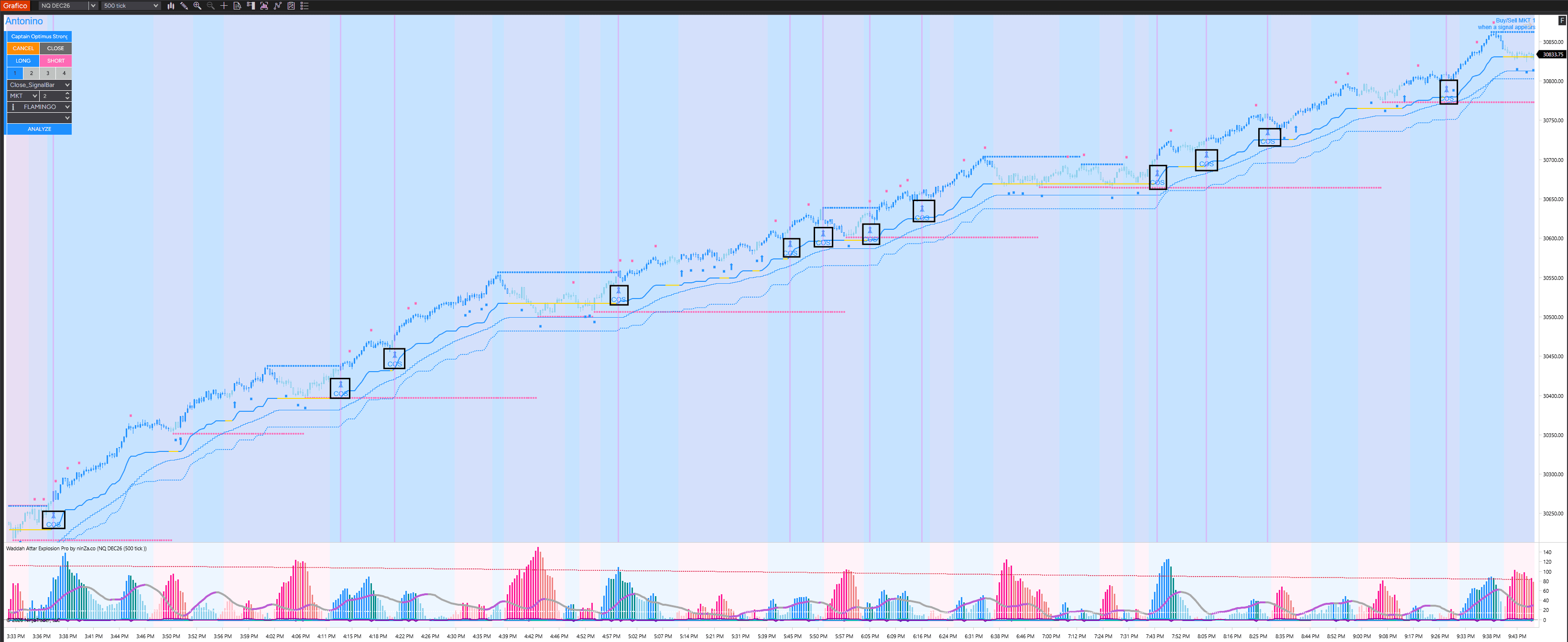Click the F icon at chart corner
The width and height of the screenshot is (1568, 642).
[1561, 20]
